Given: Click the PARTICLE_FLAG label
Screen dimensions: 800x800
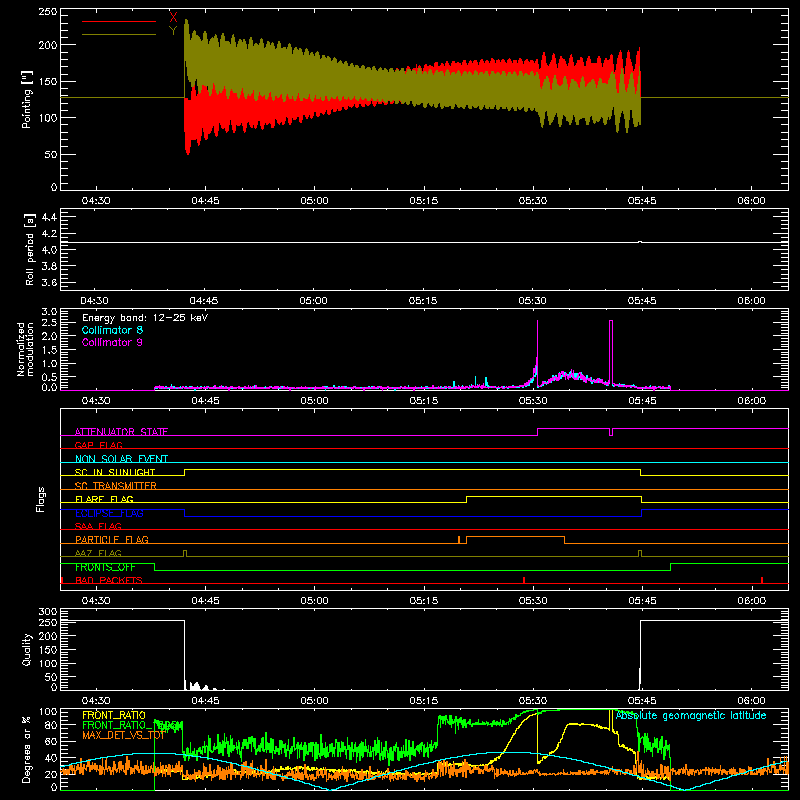Looking at the screenshot, I should [x=112, y=540].
